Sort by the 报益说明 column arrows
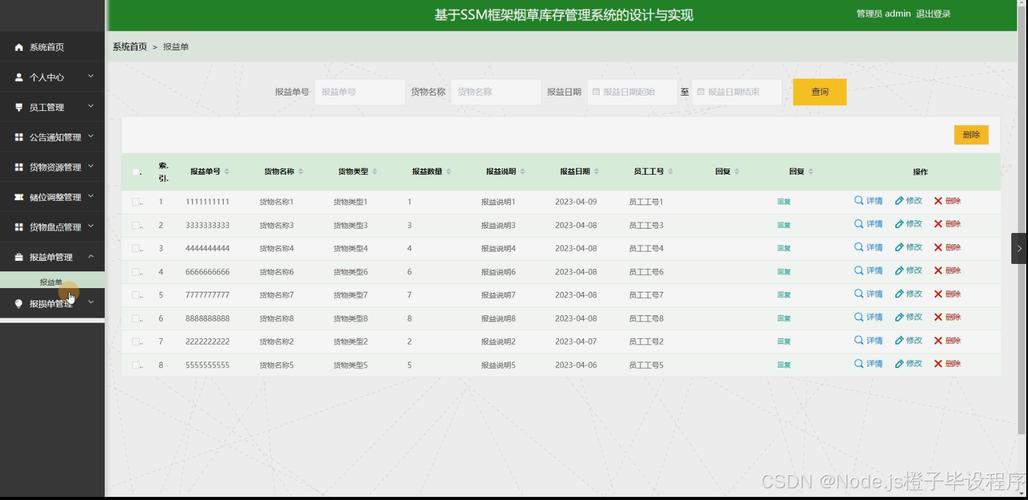The height and width of the screenshot is (500, 1028). [523, 172]
